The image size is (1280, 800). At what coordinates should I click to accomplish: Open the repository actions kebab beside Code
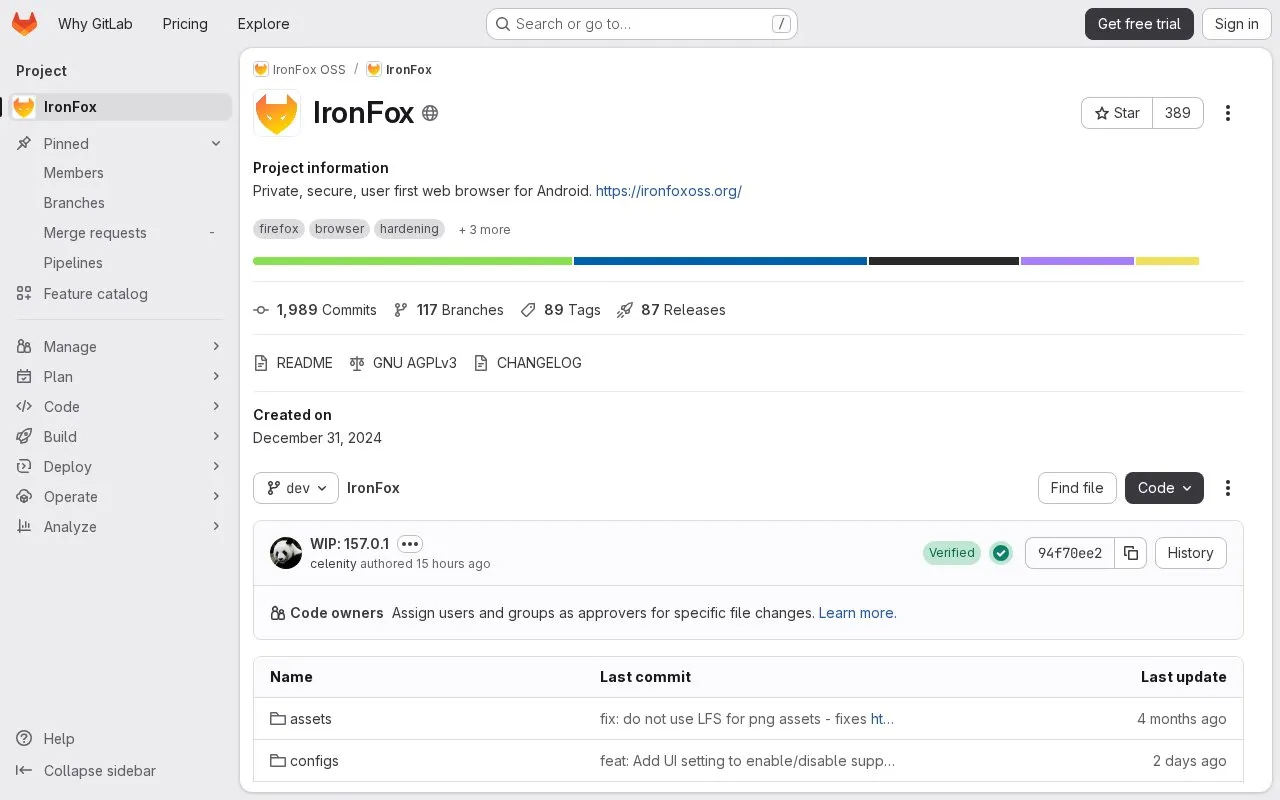tap(1228, 488)
